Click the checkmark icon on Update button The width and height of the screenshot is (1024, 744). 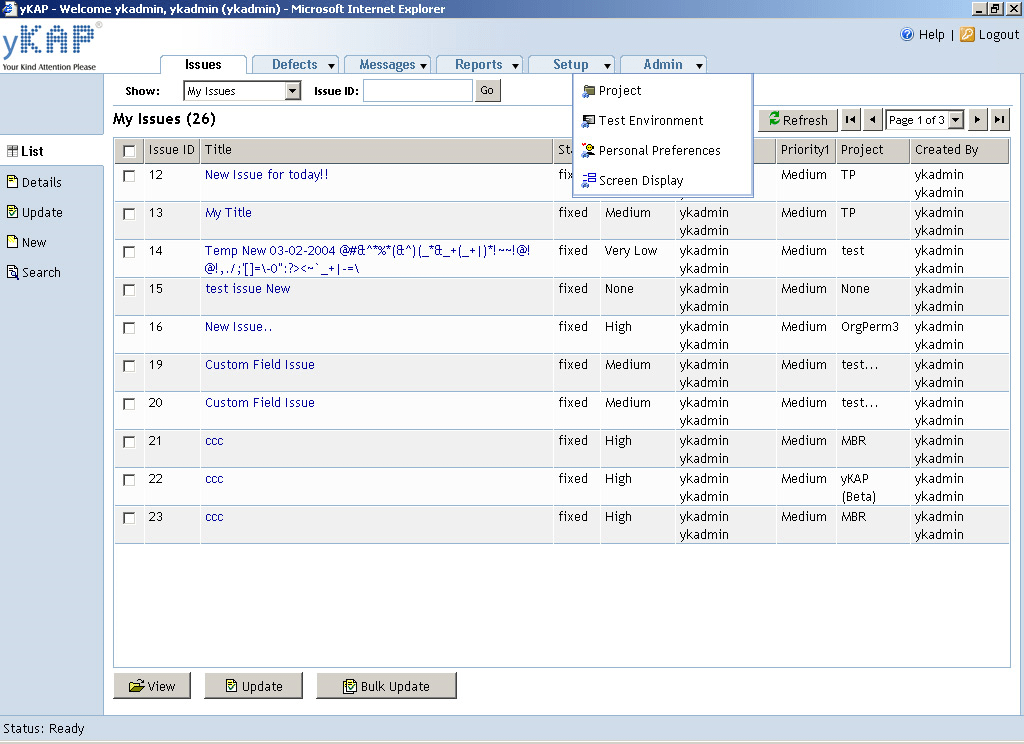[x=231, y=686]
